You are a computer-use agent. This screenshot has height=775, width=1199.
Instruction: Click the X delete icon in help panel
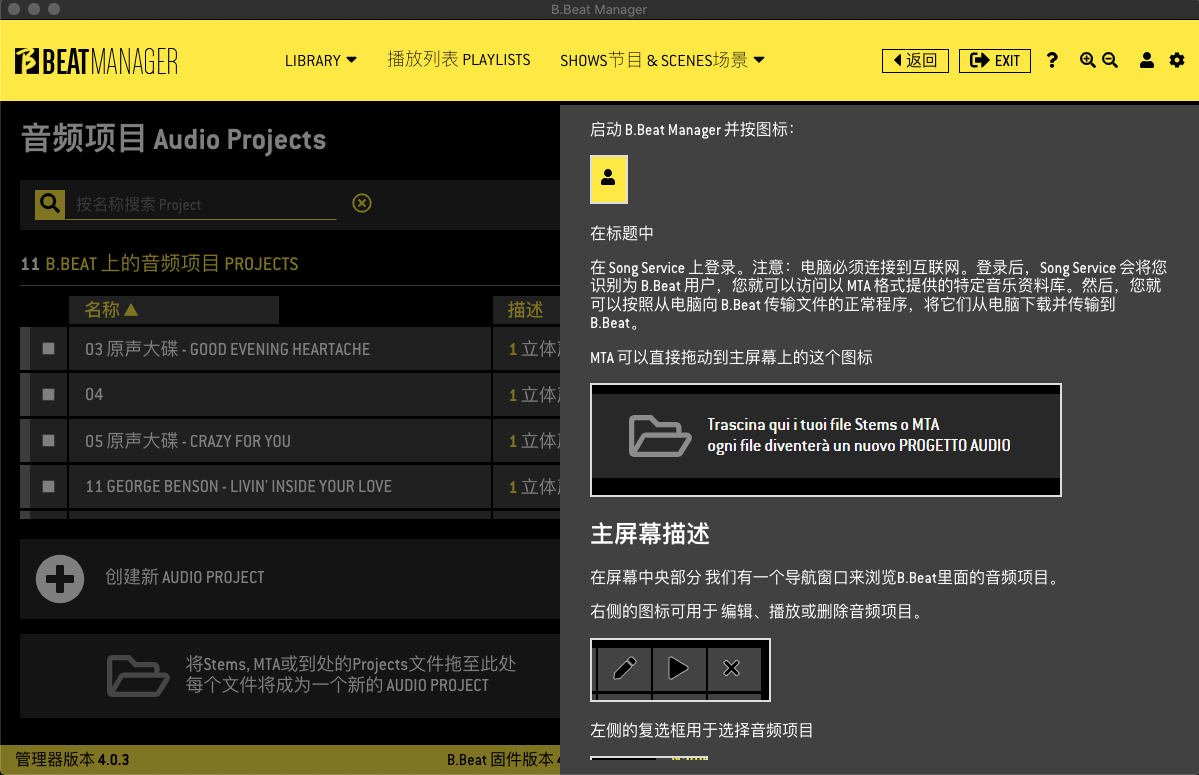point(732,668)
